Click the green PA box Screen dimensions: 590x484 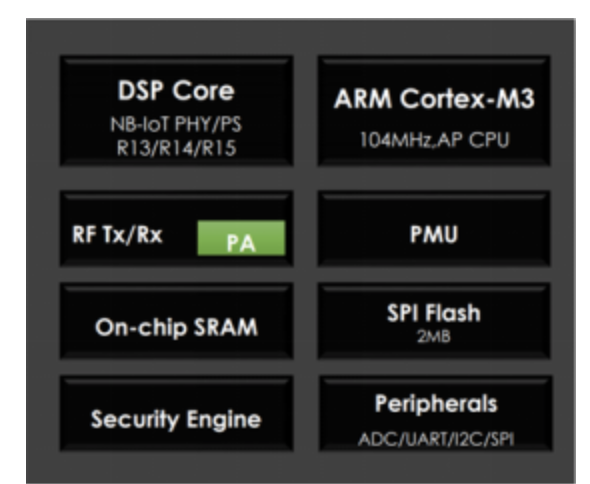[x=241, y=238]
